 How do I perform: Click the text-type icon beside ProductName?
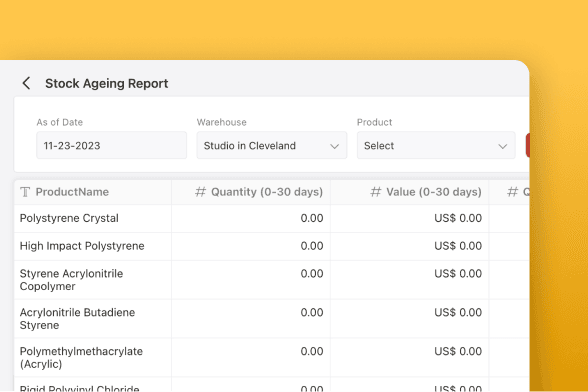click(25, 192)
